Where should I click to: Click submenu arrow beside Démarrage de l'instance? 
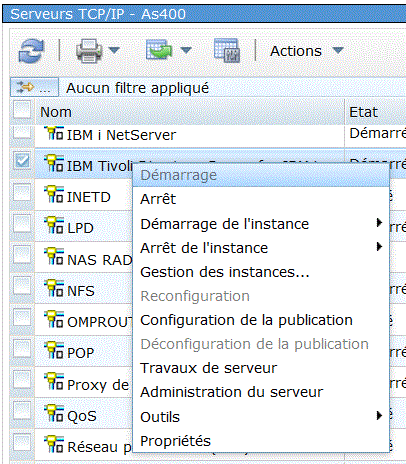379,222
